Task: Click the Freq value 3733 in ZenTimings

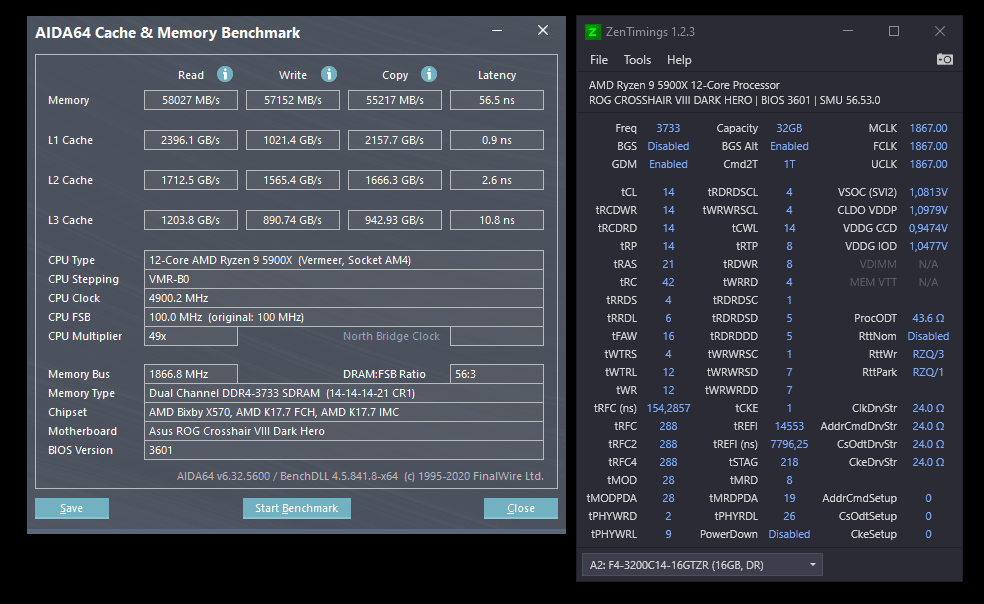Action: (668, 128)
